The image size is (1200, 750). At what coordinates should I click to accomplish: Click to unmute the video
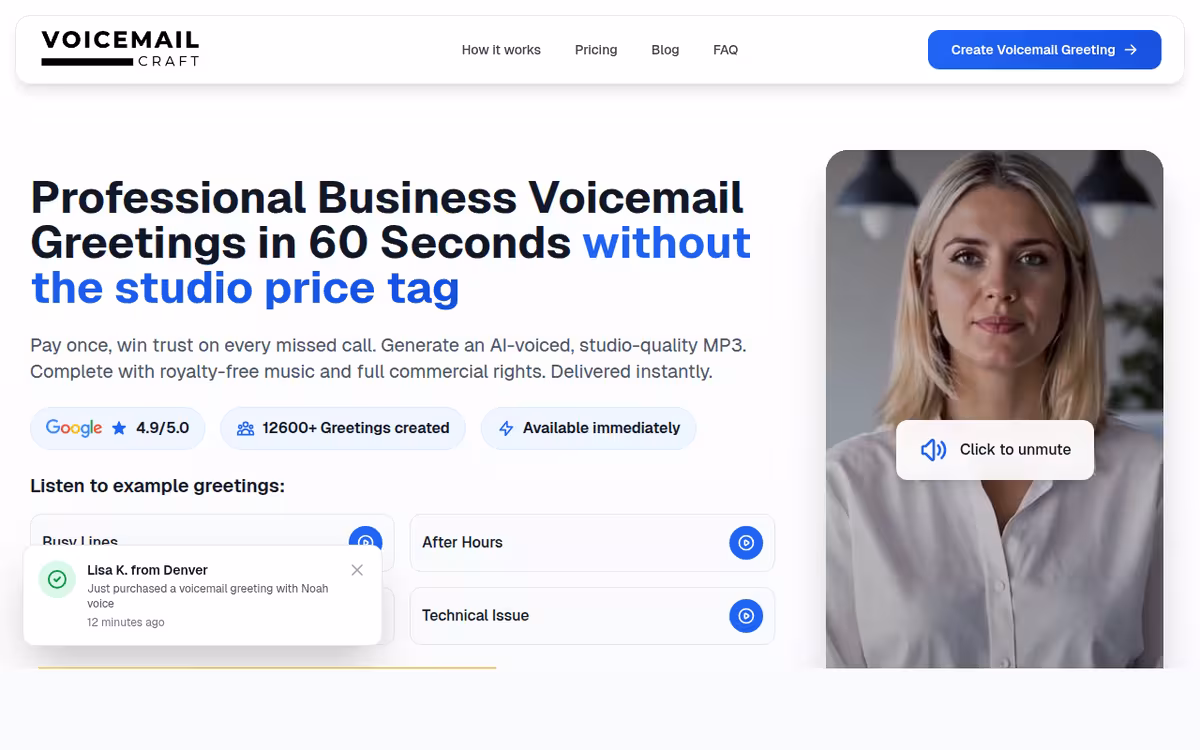click(x=995, y=450)
